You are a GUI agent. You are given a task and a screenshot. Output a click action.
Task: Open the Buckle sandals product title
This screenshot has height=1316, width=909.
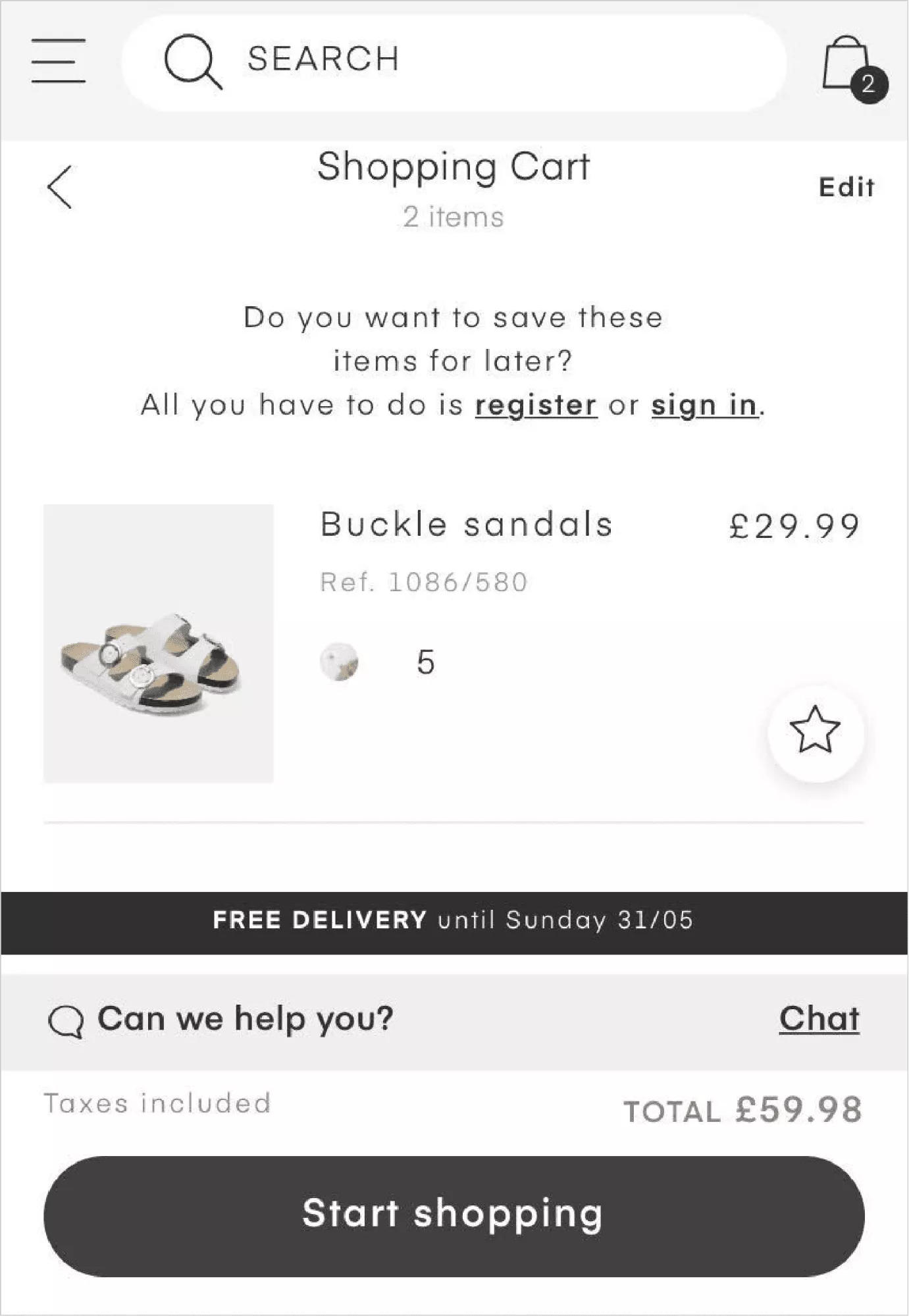[467, 525]
